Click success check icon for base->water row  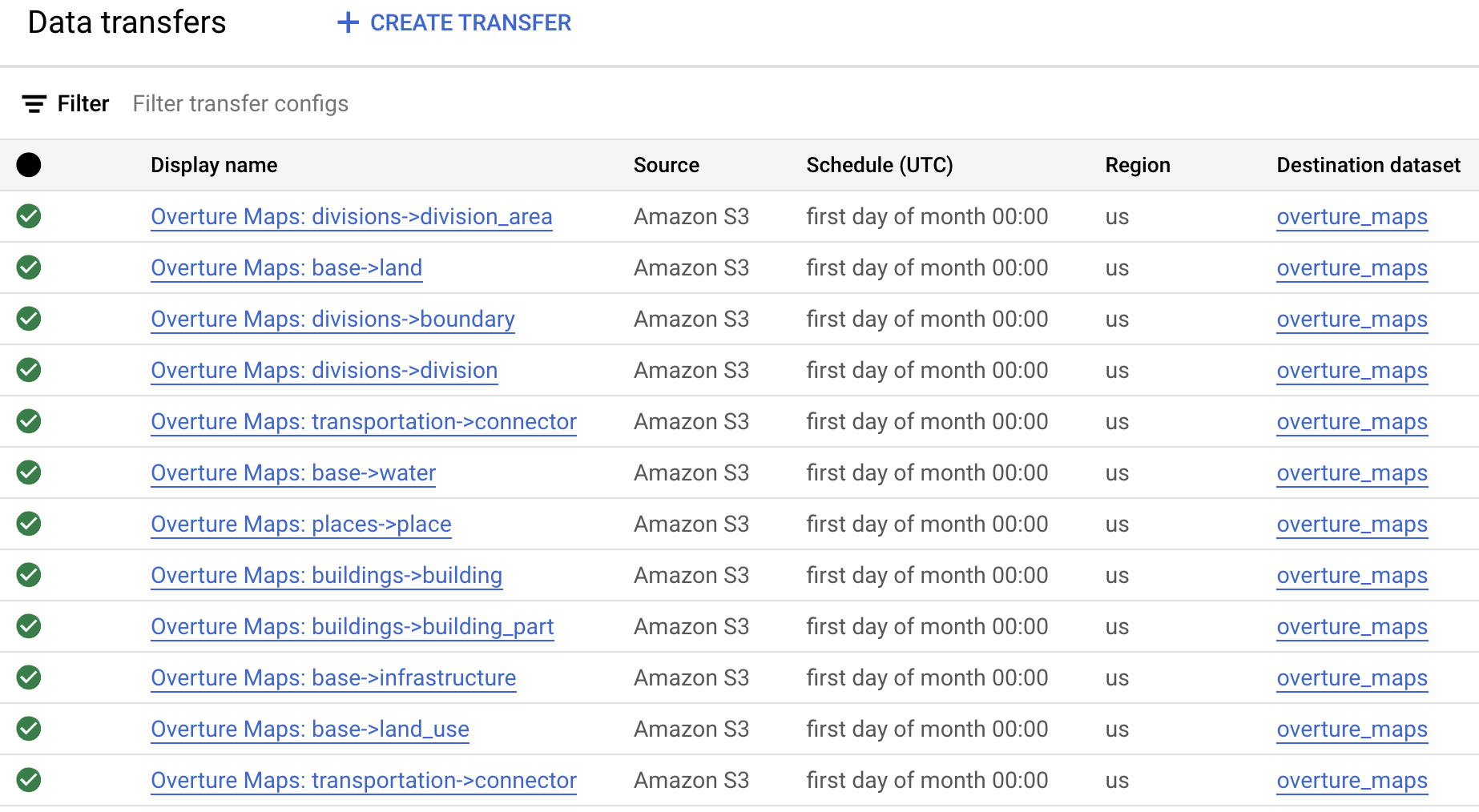coord(29,472)
